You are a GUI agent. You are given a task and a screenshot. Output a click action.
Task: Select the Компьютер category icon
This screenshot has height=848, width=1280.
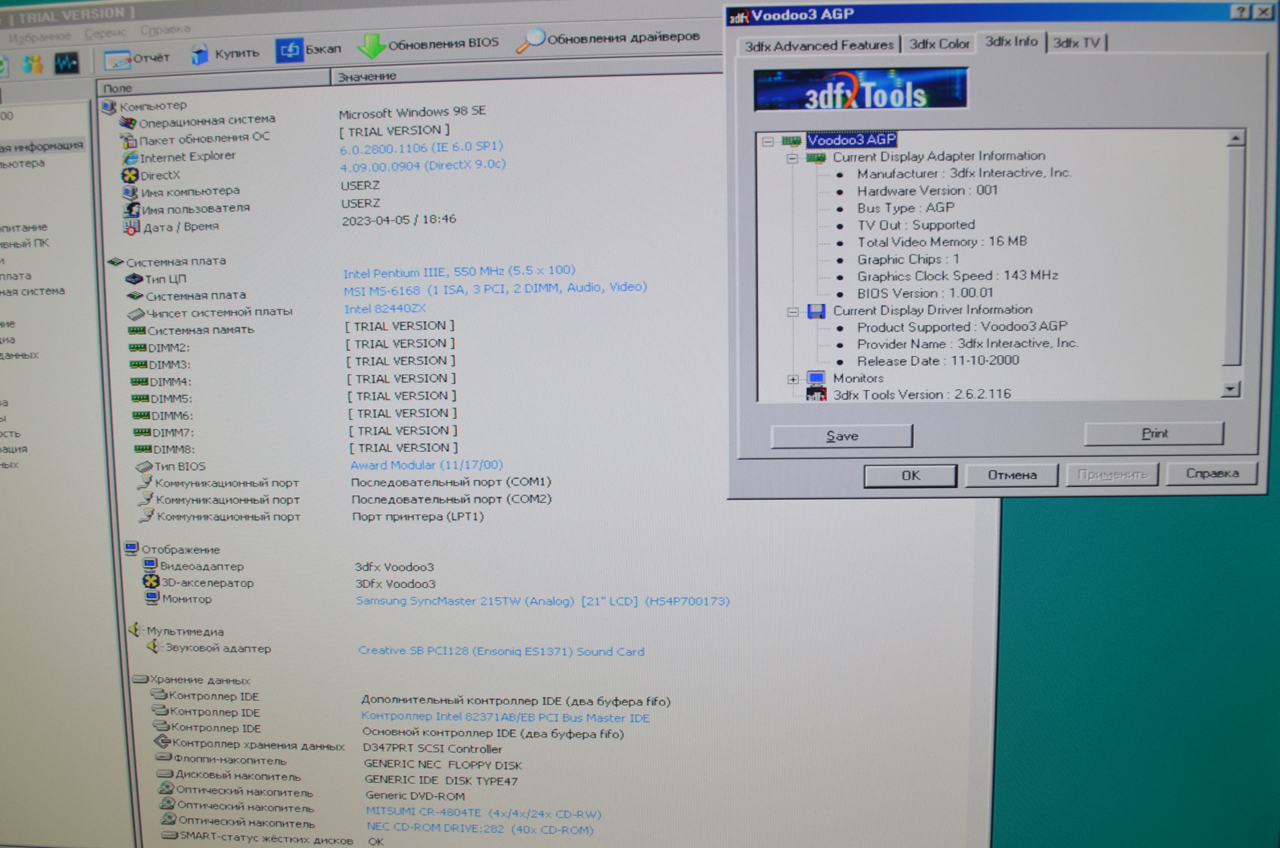(110, 106)
